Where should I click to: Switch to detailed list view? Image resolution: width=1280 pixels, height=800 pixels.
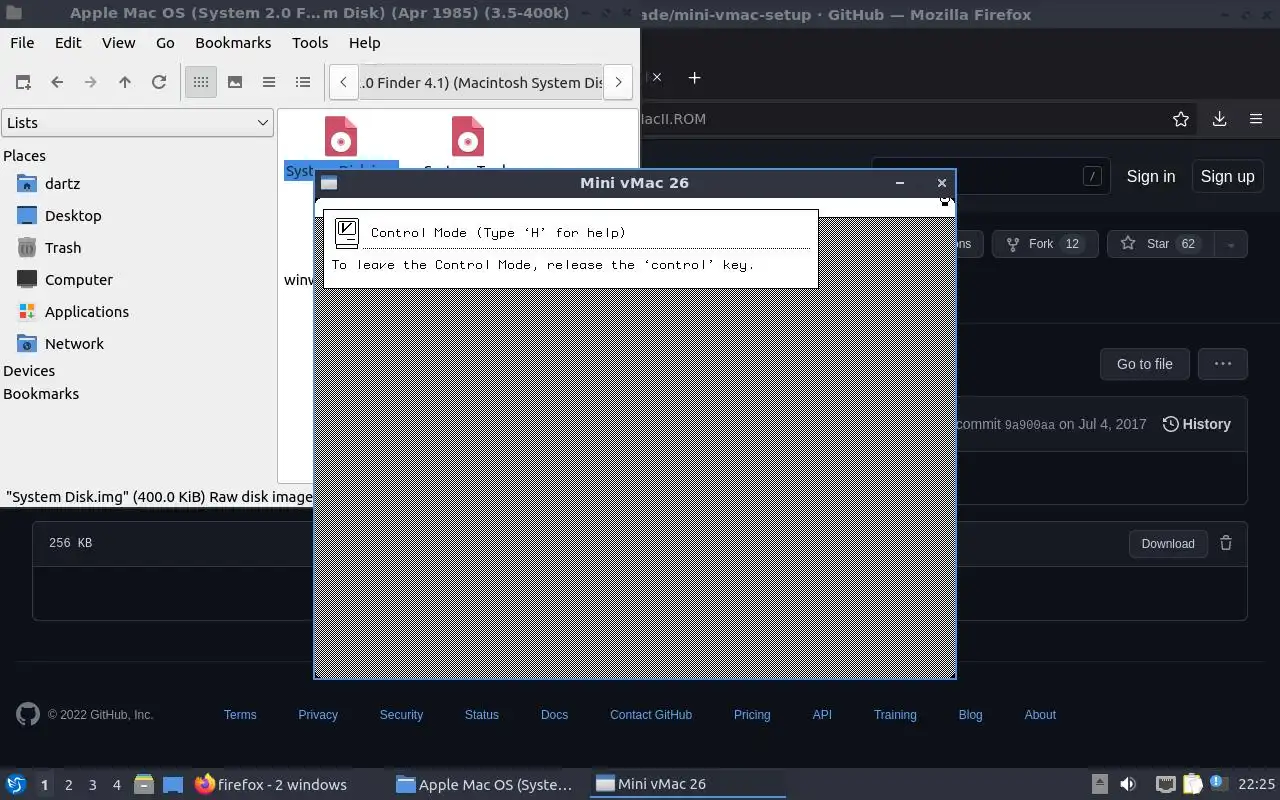(x=303, y=82)
